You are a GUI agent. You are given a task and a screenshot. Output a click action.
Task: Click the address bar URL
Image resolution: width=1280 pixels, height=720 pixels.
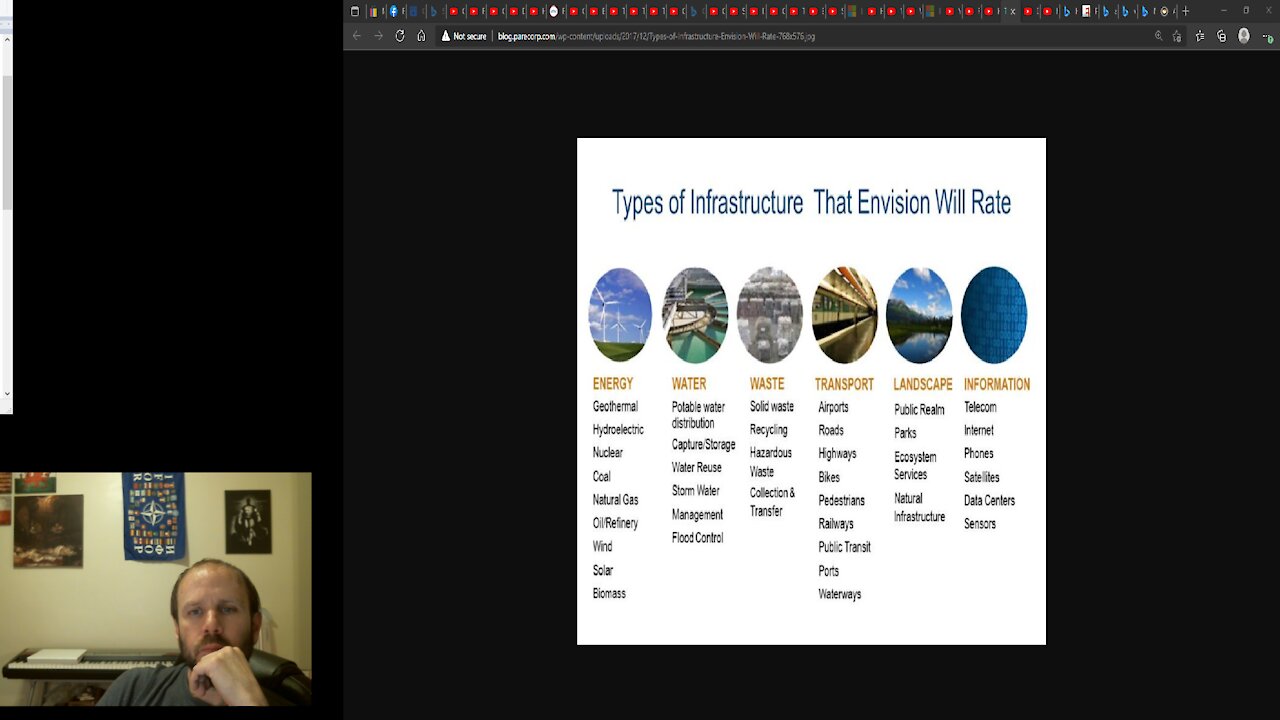point(656,36)
